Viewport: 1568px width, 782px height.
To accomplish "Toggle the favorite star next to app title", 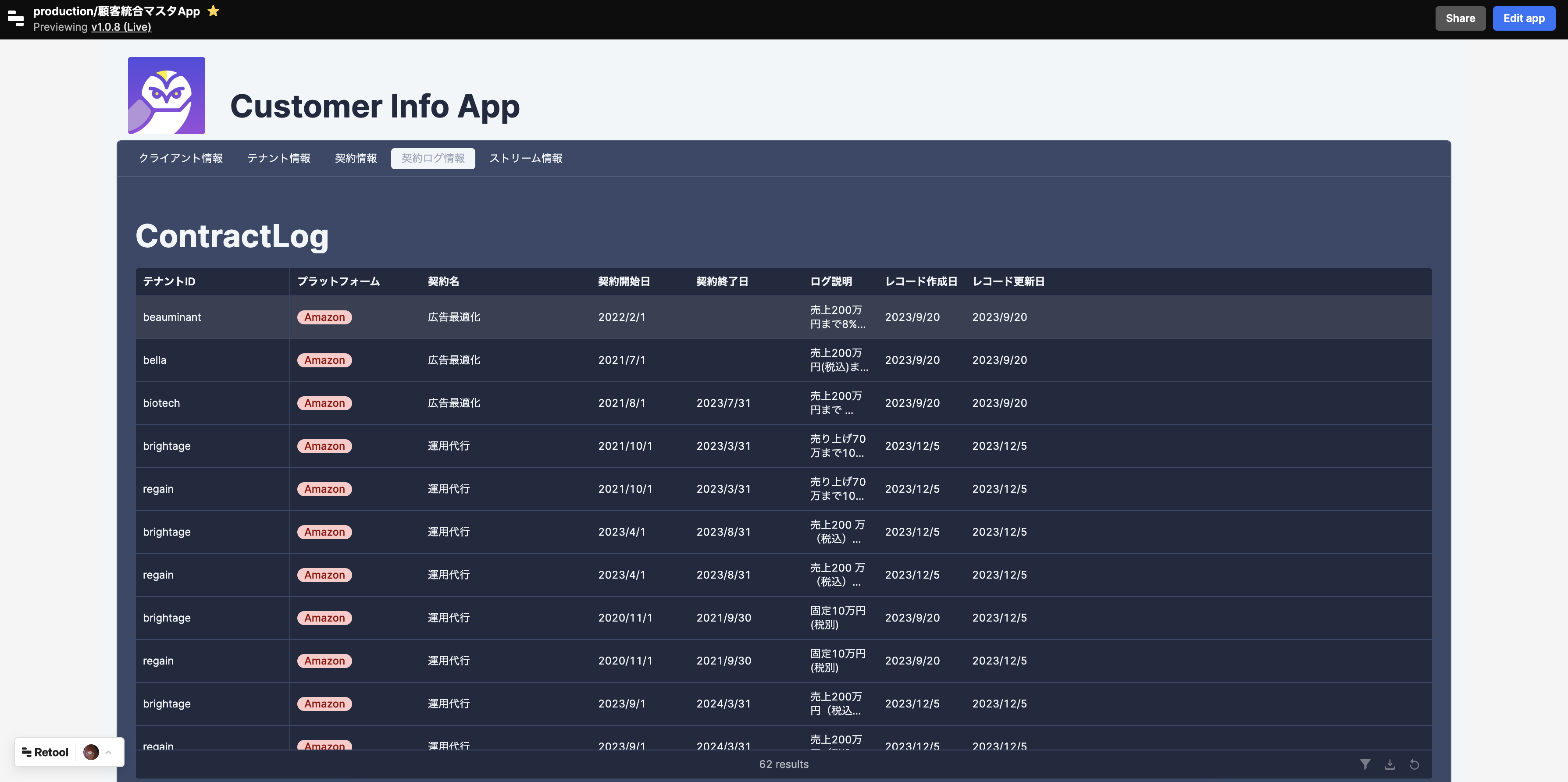I will click(212, 11).
